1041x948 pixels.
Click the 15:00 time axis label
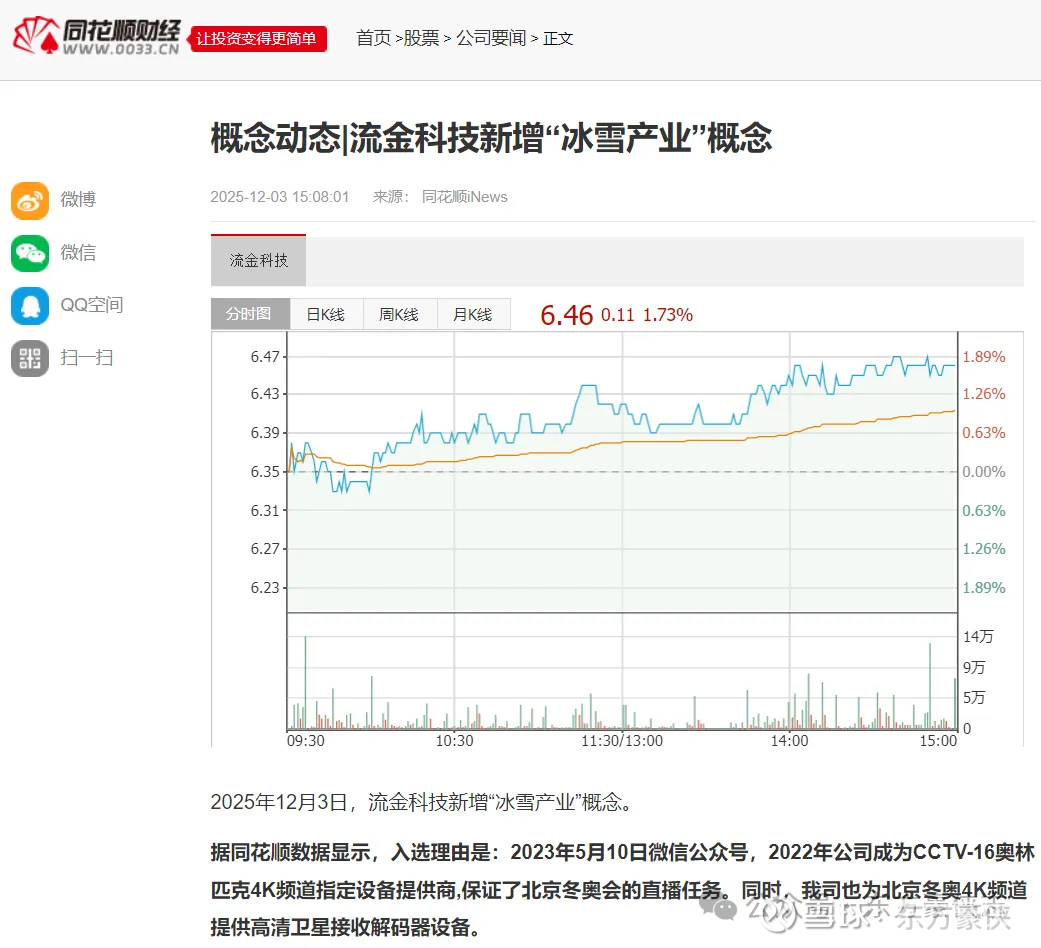[x=938, y=741]
